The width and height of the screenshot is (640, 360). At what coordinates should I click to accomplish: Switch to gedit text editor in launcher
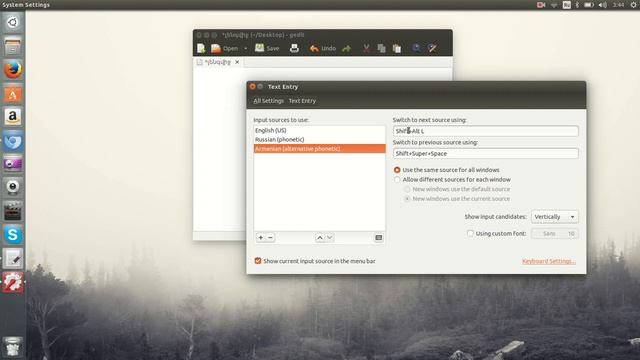pyautogui.click(x=13, y=258)
